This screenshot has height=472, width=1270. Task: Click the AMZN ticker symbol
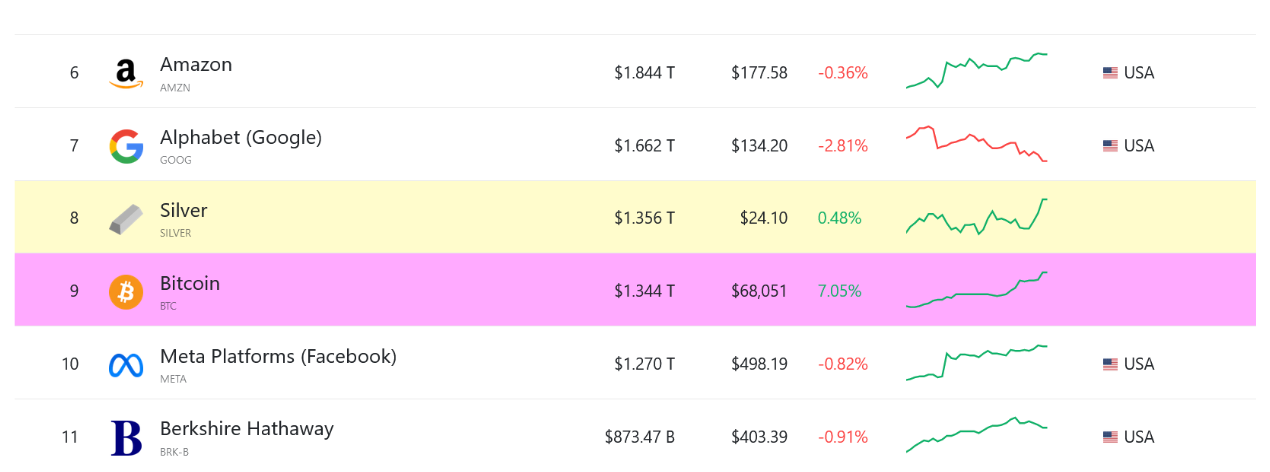coord(175,88)
